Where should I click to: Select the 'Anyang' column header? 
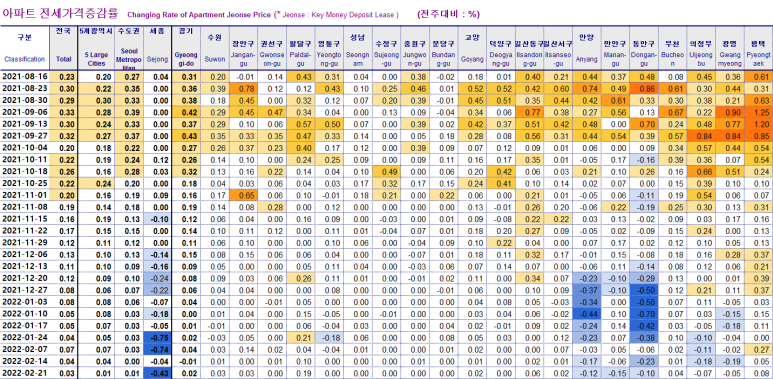[x=586, y=48]
